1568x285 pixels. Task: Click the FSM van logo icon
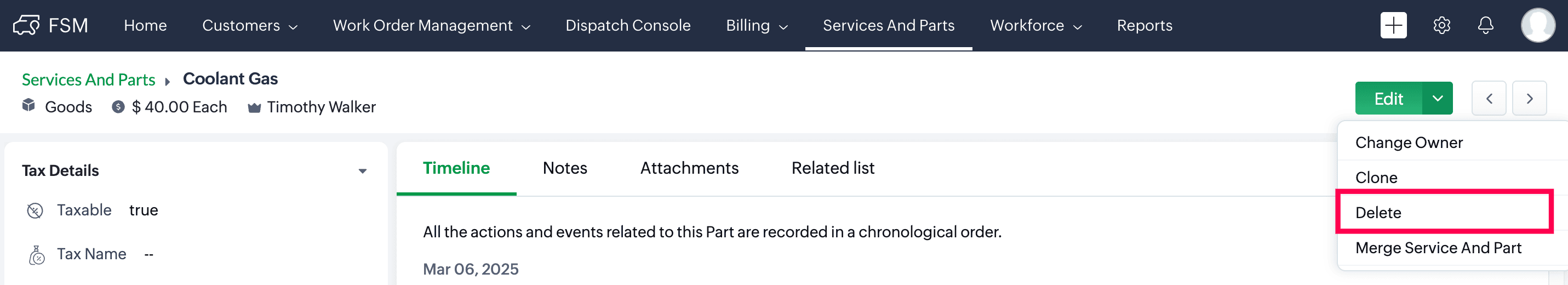click(26, 26)
